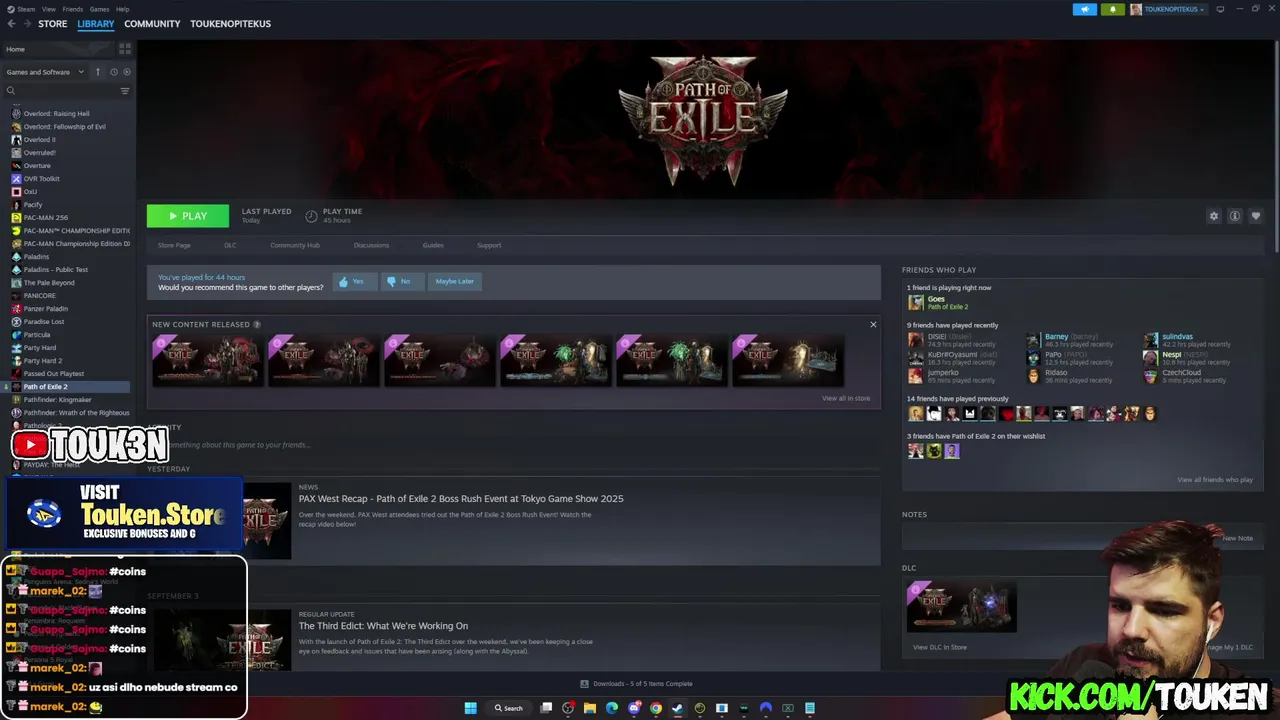Toggle the ready-to-play filter icon
1280x720 pixels.
tap(126, 72)
